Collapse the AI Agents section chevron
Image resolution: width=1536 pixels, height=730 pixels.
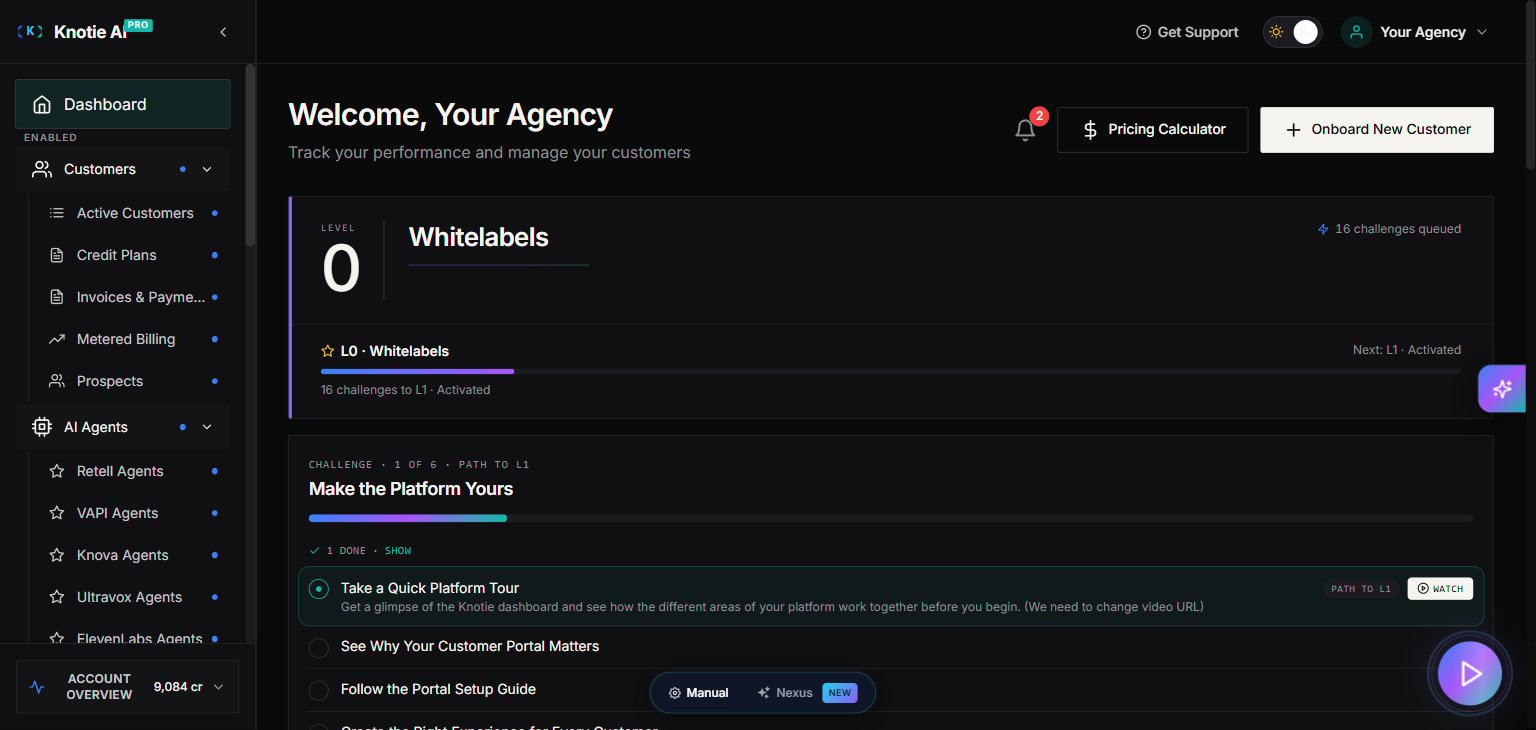click(x=207, y=427)
